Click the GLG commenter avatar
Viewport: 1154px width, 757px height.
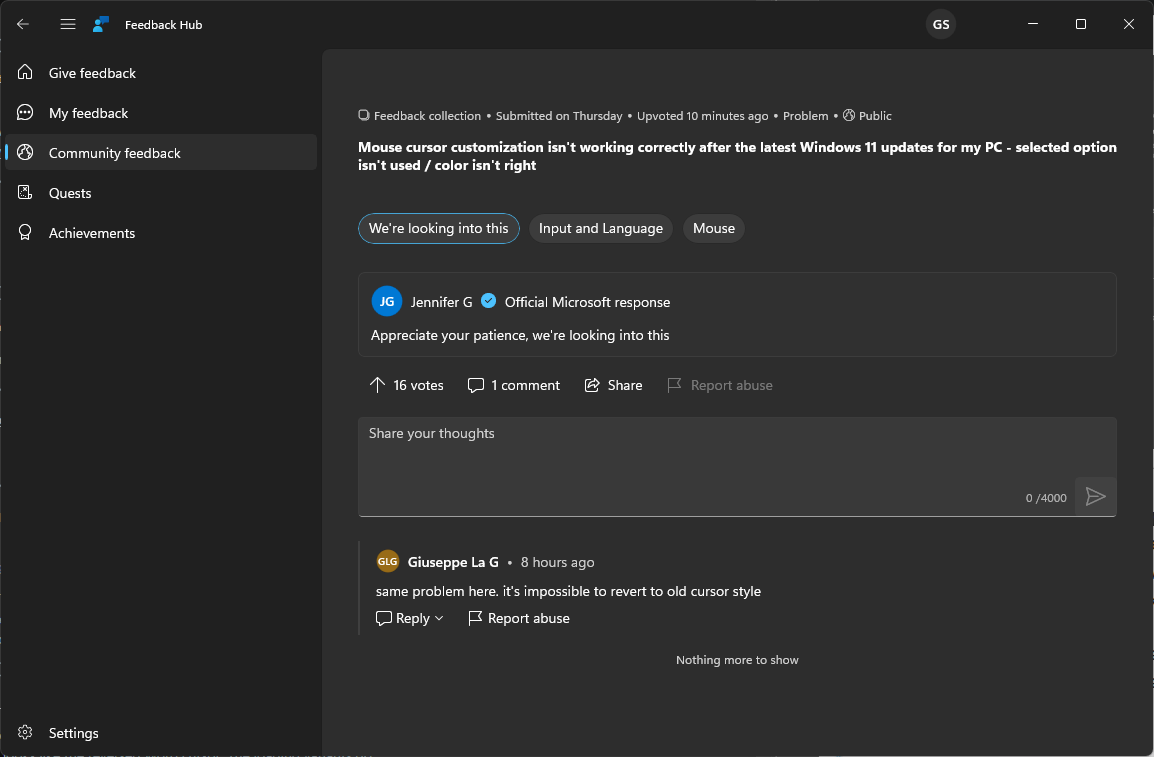click(x=388, y=561)
